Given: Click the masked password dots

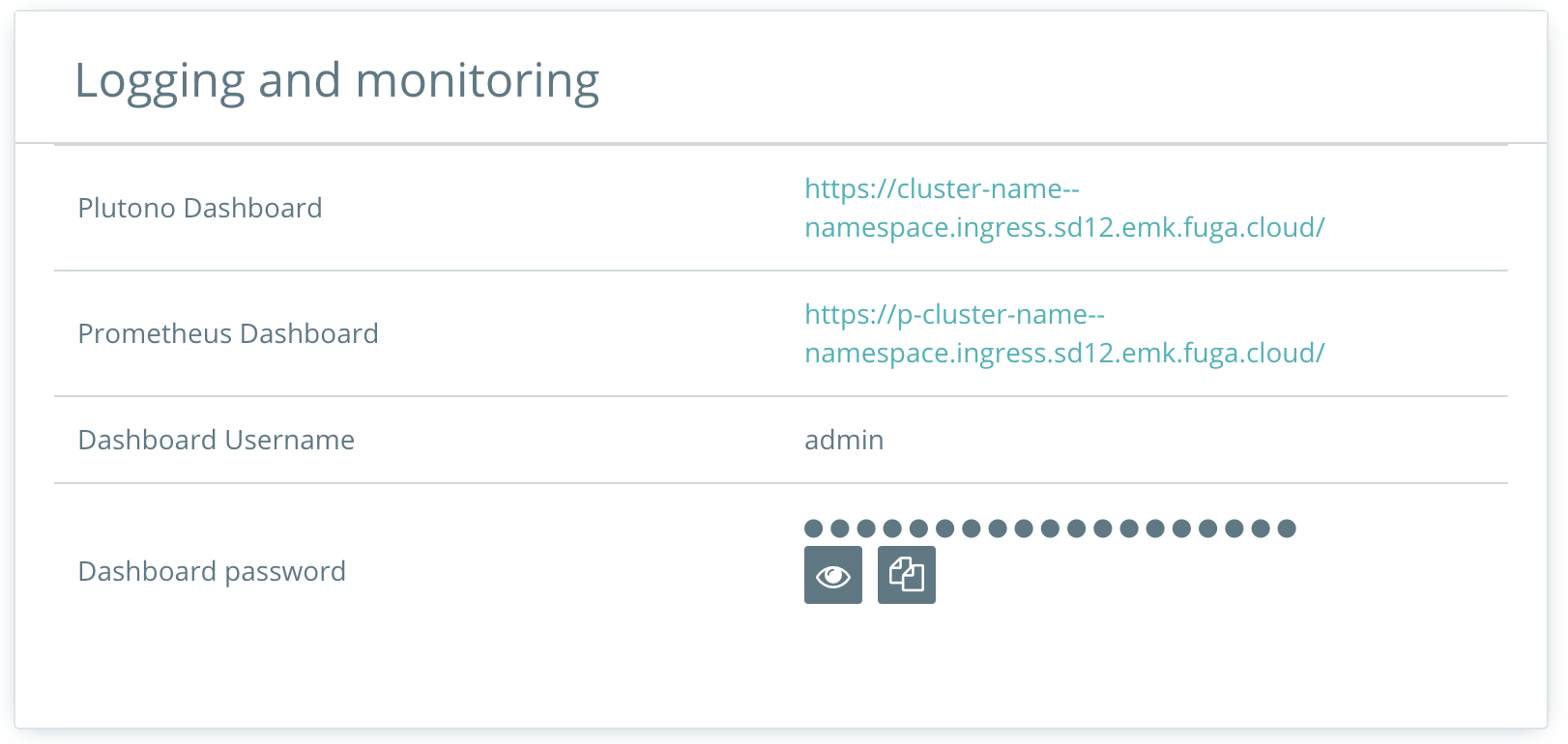Looking at the screenshot, I should [x=1050, y=529].
